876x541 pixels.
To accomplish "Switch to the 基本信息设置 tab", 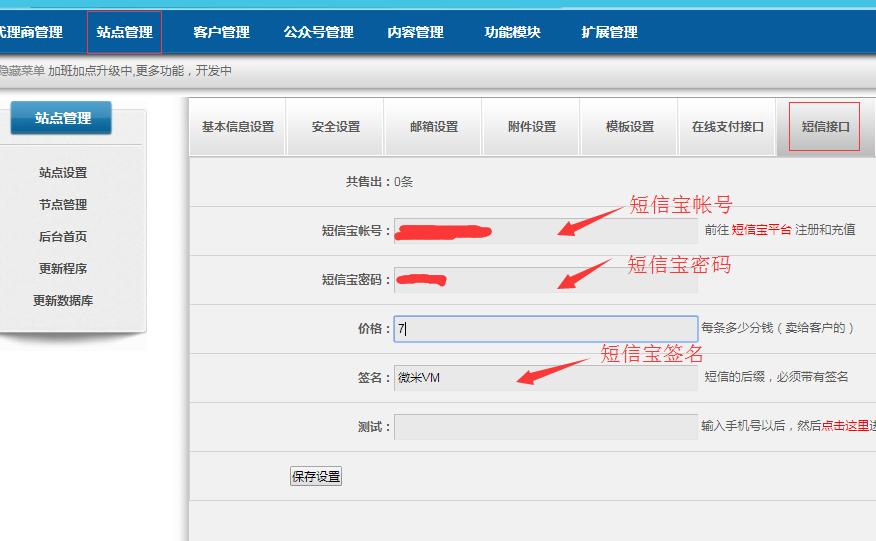I will pos(238,127).
